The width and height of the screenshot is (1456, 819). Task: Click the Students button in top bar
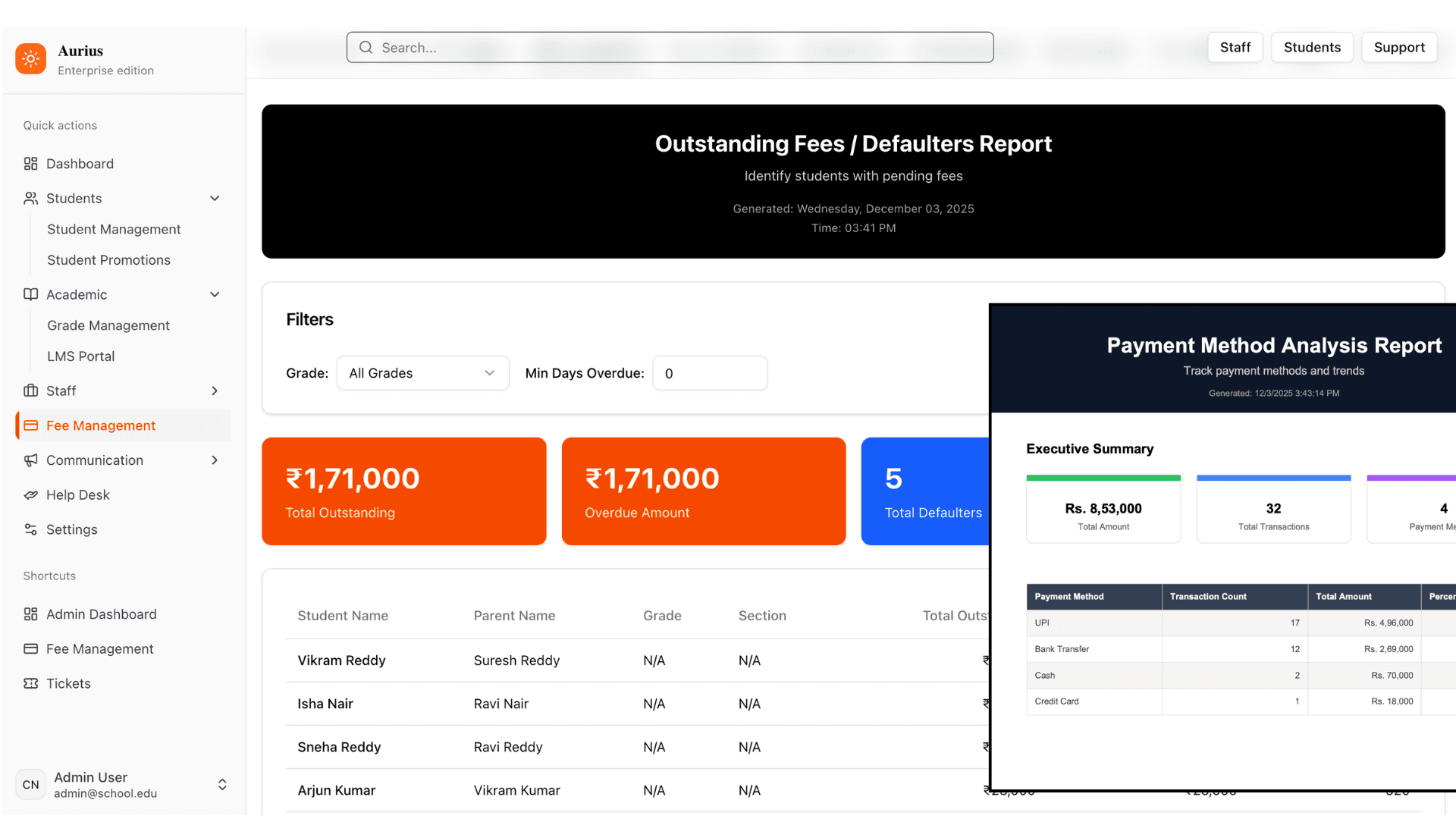coord(1312,47)
